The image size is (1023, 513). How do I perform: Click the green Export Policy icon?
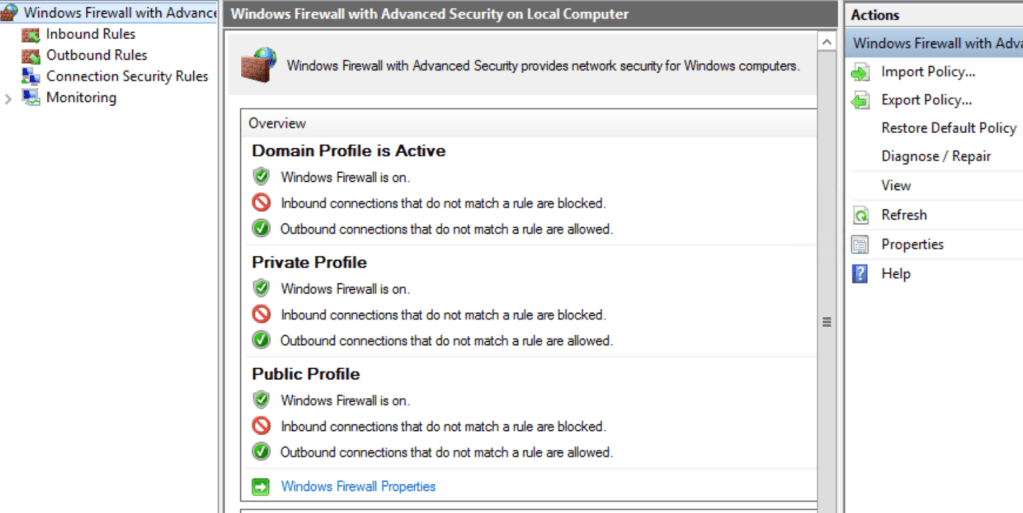click(x=860, y=101)
